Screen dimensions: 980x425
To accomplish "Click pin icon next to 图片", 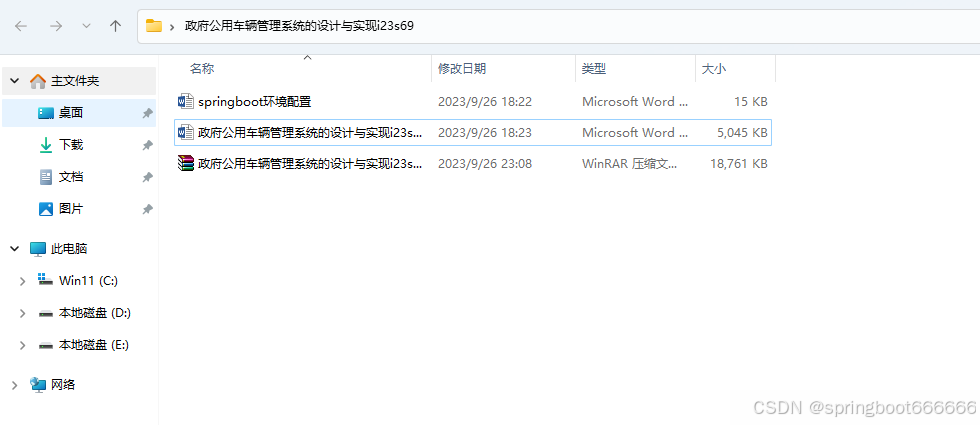I will pos(147,209).
